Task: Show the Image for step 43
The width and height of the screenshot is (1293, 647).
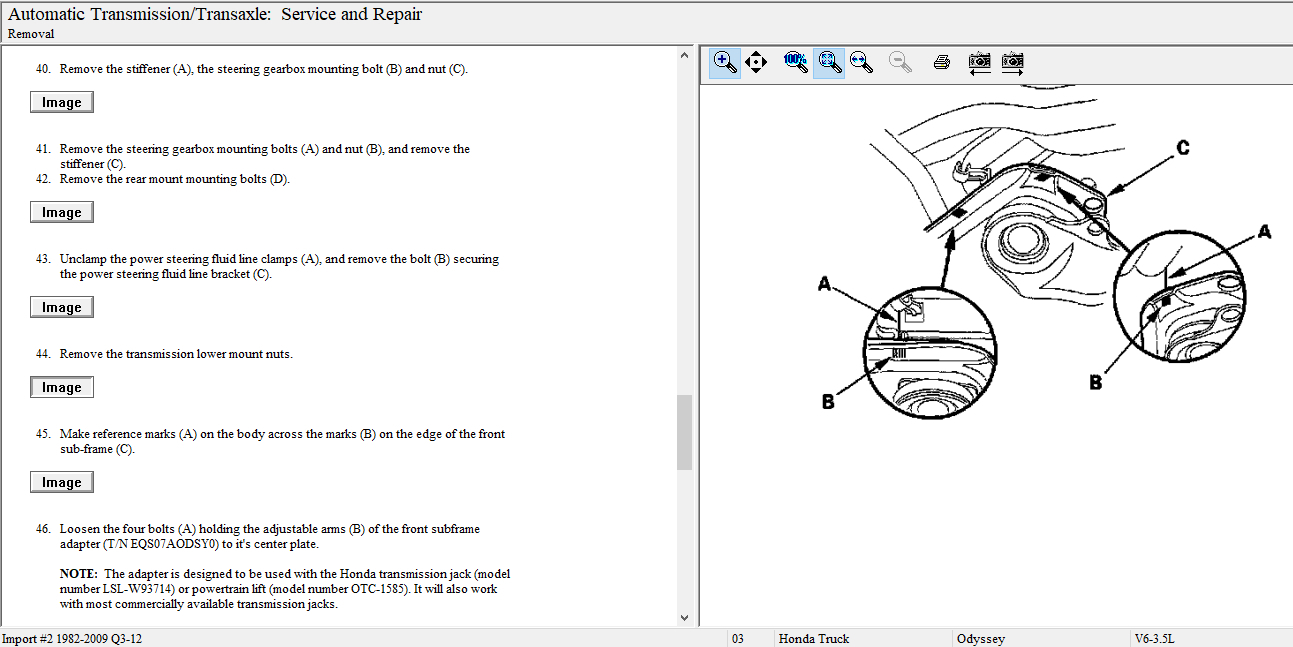Action: [62, 307]
